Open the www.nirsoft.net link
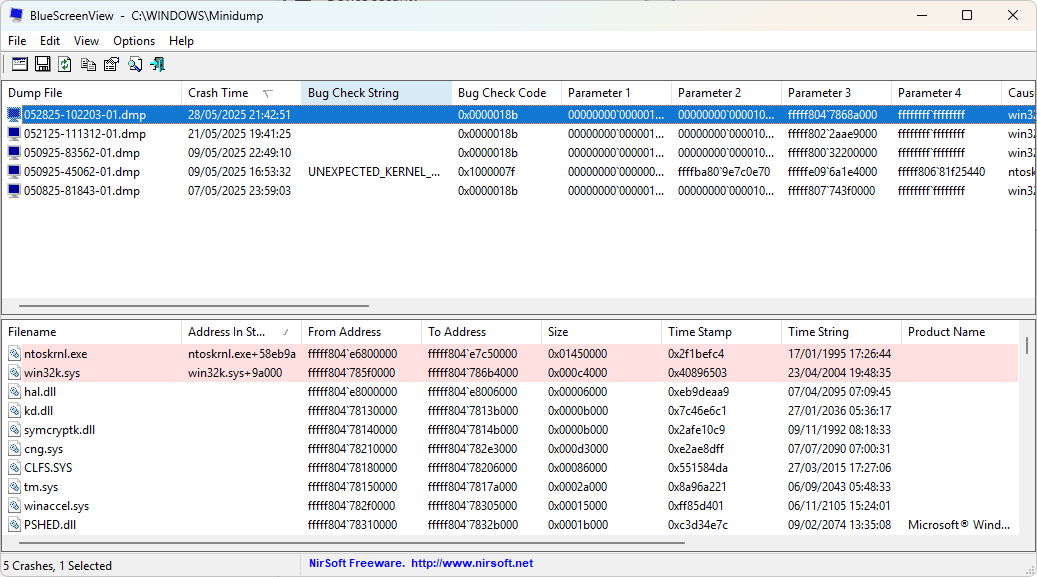This screenshot has height=577, width=1037. (472, 563)
